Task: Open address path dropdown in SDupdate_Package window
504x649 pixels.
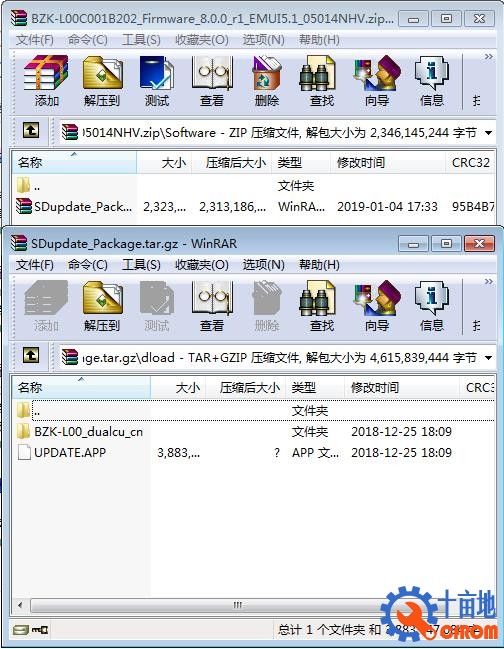Action: point(489,358)
